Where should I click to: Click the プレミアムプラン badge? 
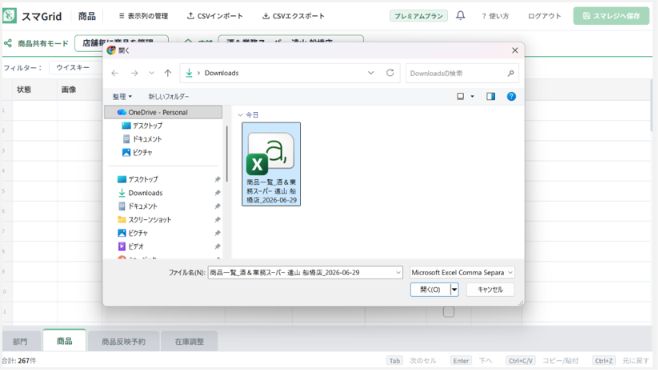pyautogui.click(x=418, y=16)
